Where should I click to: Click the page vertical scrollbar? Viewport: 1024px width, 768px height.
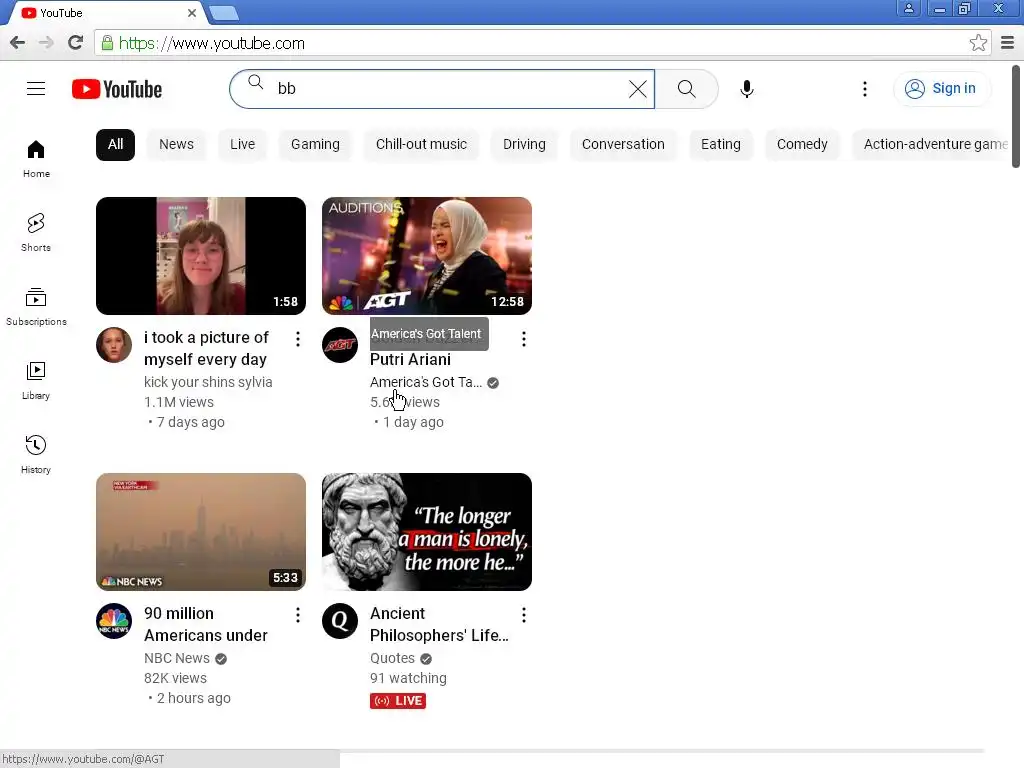point(1016,116)
